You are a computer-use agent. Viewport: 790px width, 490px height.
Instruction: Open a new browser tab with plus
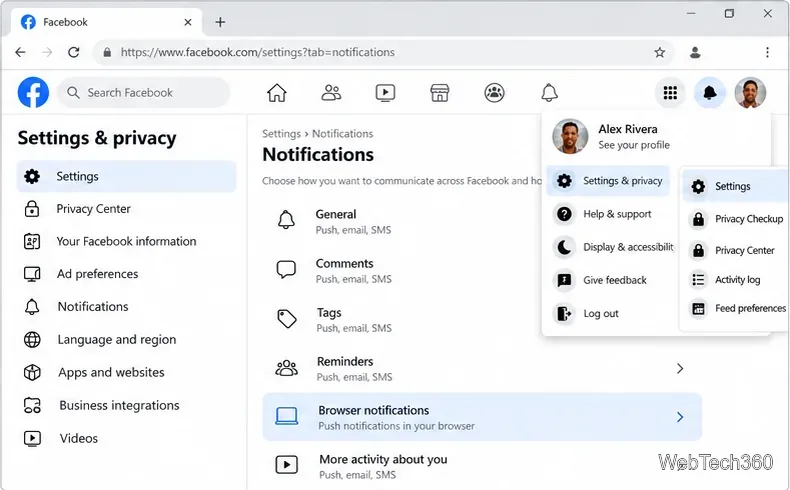(220, 22)
